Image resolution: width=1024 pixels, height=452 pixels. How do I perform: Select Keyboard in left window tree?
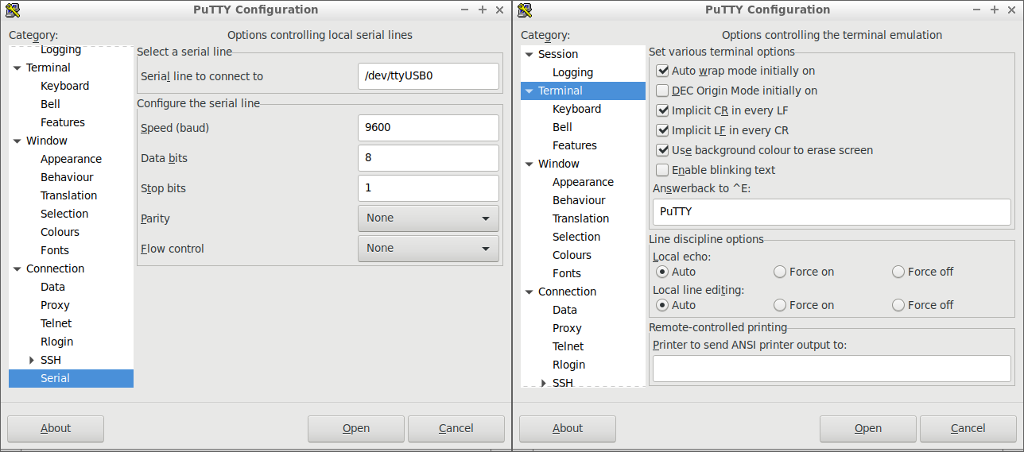pyautogui.click(x=65, y=86)
